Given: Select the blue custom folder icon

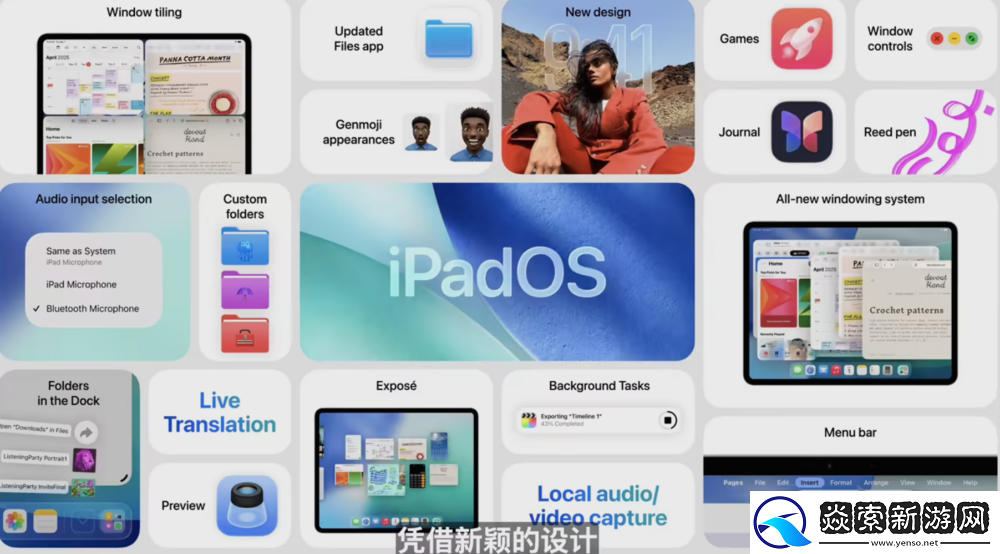Looking at the screenshot, I should coord(245,246).
